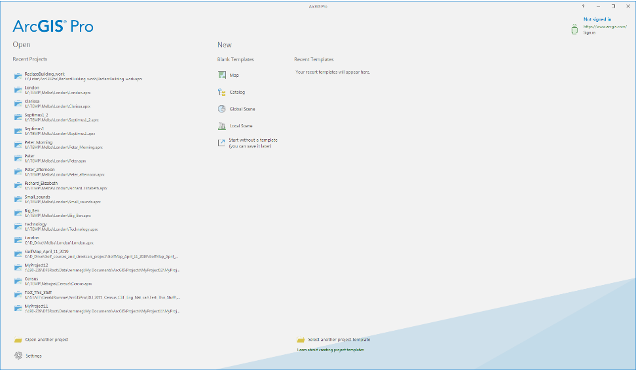Create a new blank Map project
This screenshot has height=370, width=636.
pos(228,75)
